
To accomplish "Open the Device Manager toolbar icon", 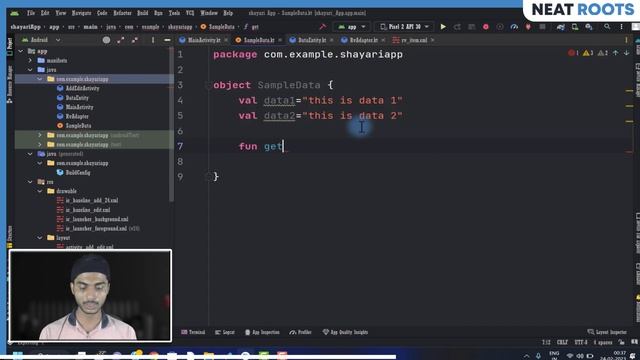I will coord(575,27).
